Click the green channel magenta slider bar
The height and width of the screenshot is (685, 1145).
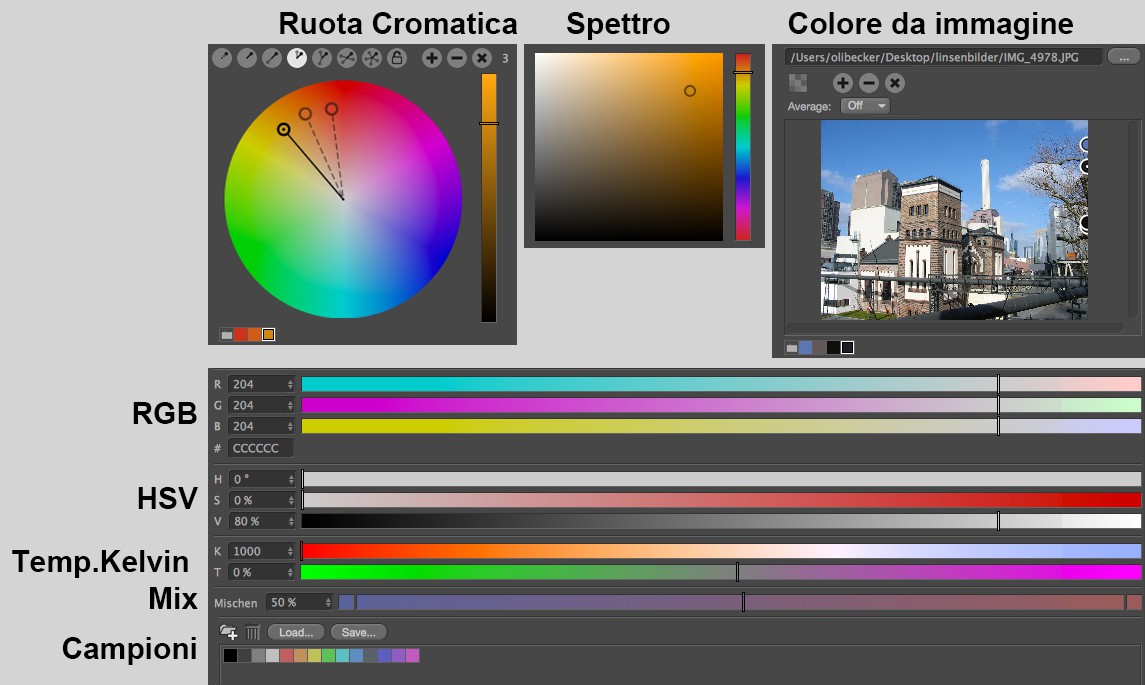point(721,405)
